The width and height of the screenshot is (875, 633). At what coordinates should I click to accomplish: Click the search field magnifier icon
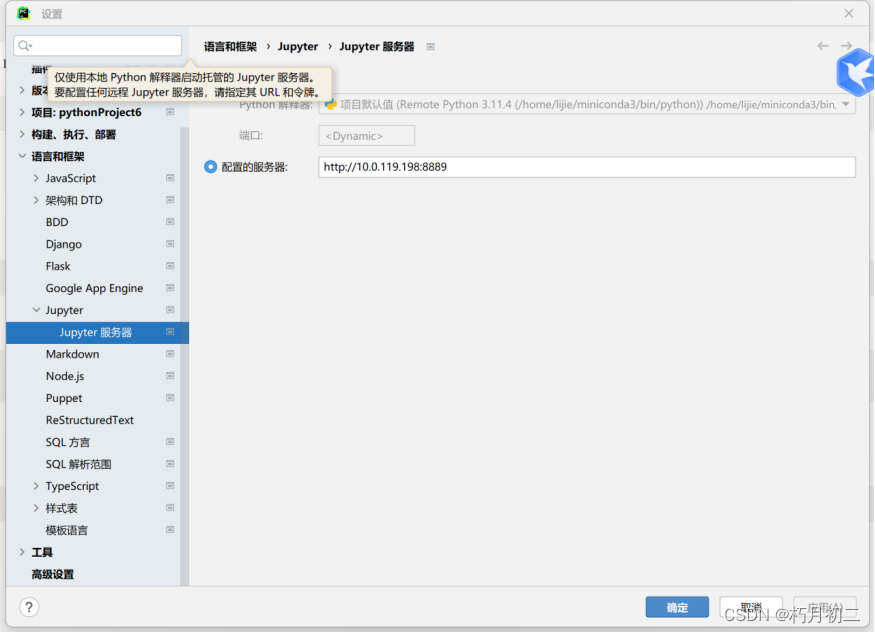pos(23,46)
